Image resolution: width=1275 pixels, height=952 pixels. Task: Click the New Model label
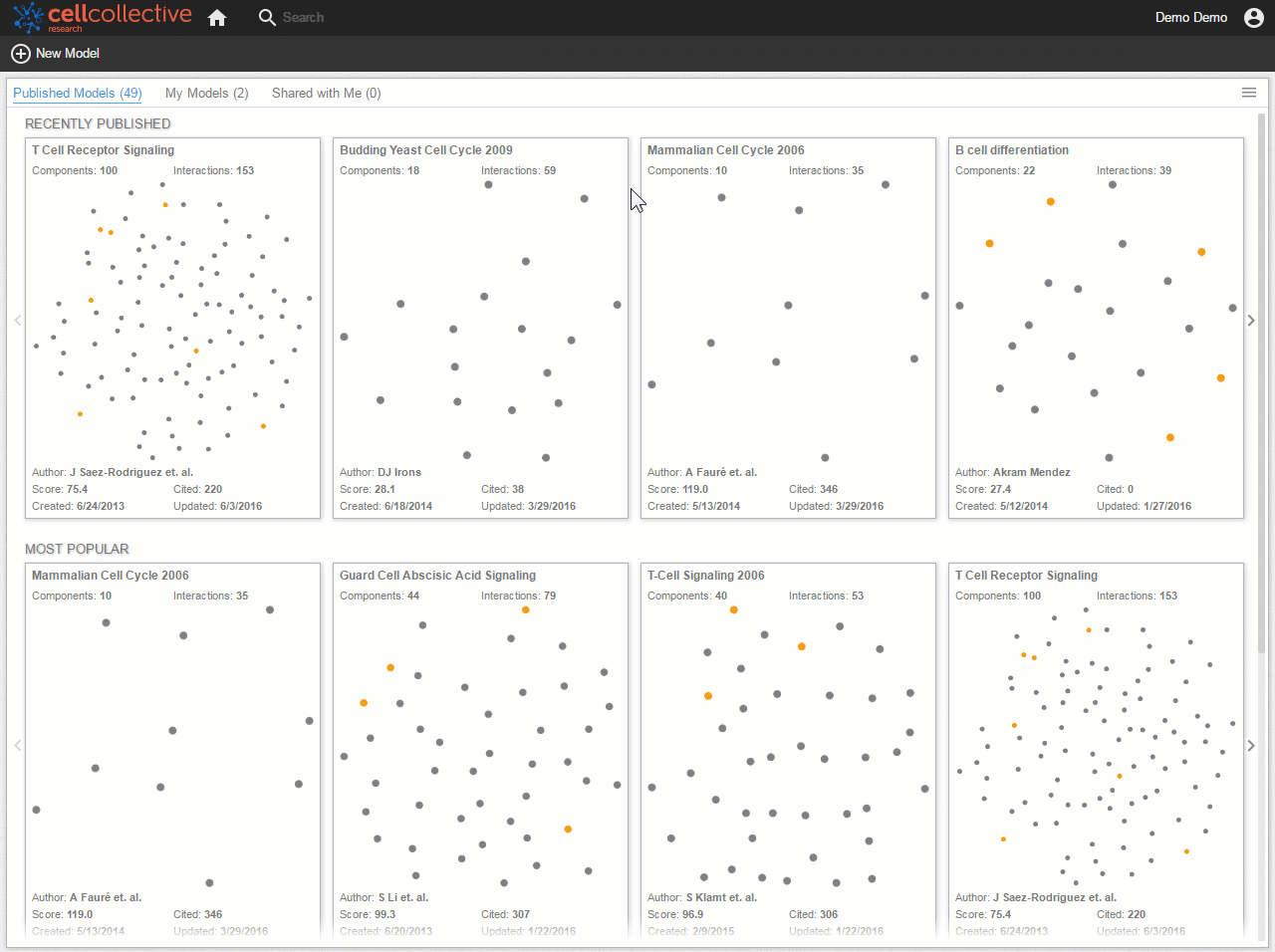(x=68, y=54)
